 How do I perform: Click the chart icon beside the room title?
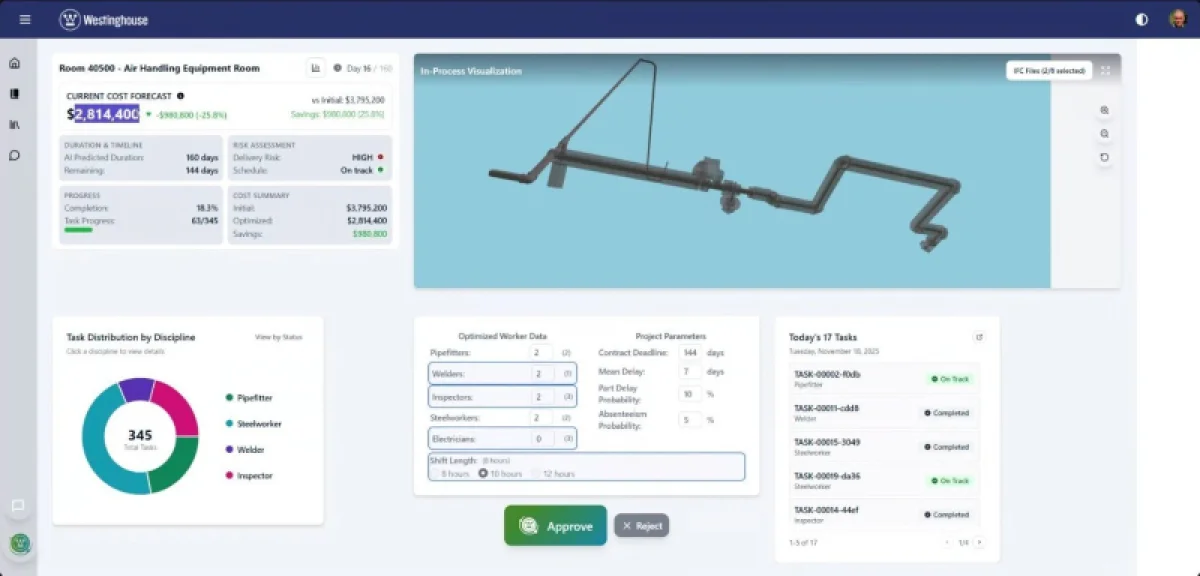click(x=316, y=68)
